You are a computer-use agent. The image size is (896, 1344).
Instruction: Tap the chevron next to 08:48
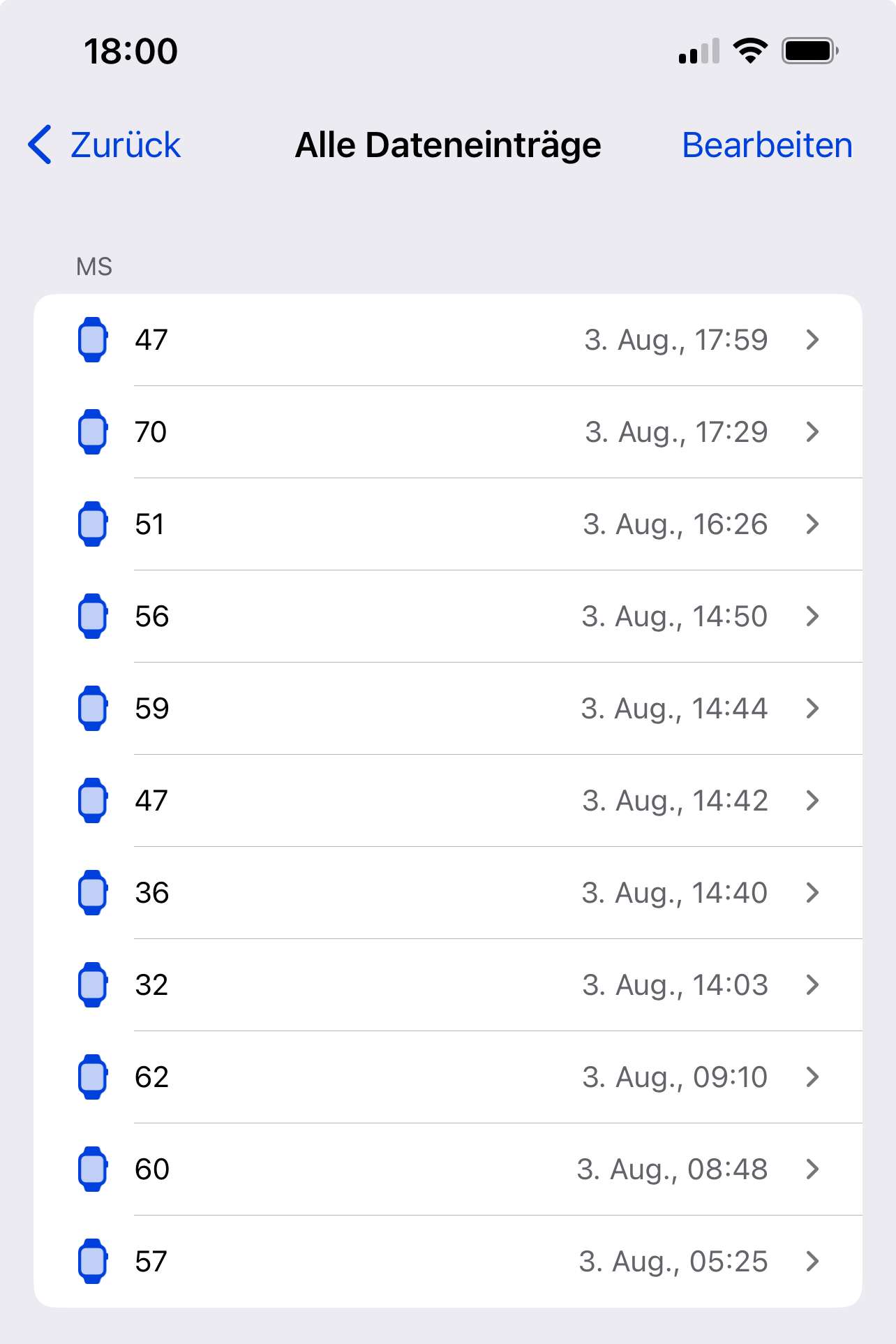(812, 1169)
